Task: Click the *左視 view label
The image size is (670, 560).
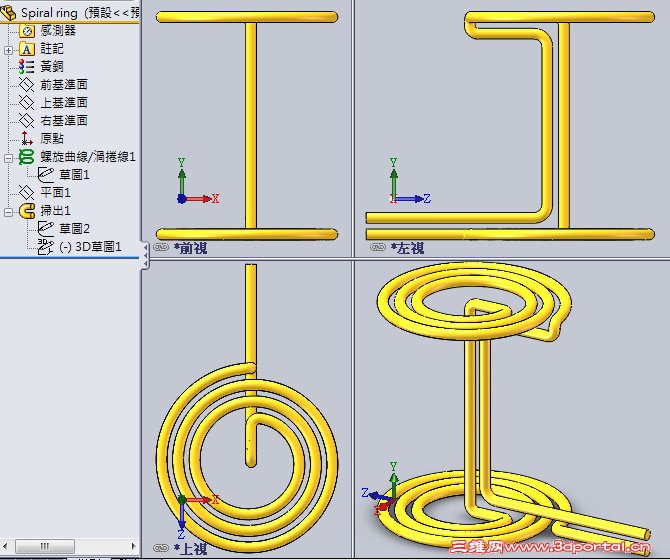Action: coord(407,248)
